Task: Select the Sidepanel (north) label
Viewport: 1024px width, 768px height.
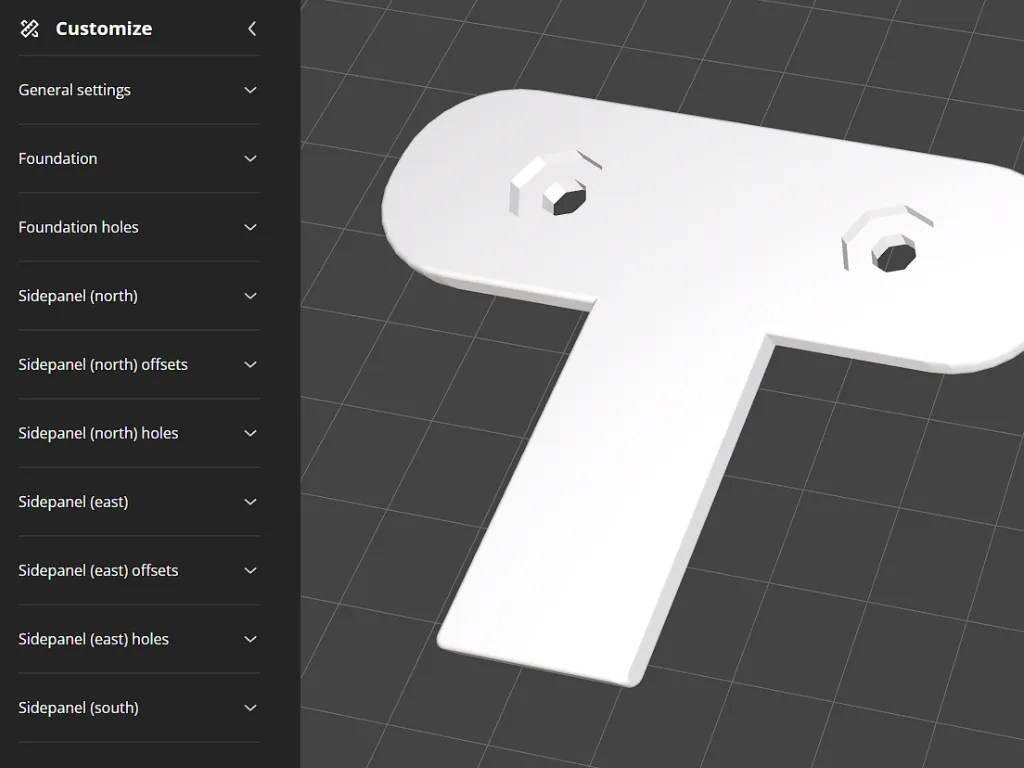Action: coord(78,296)
